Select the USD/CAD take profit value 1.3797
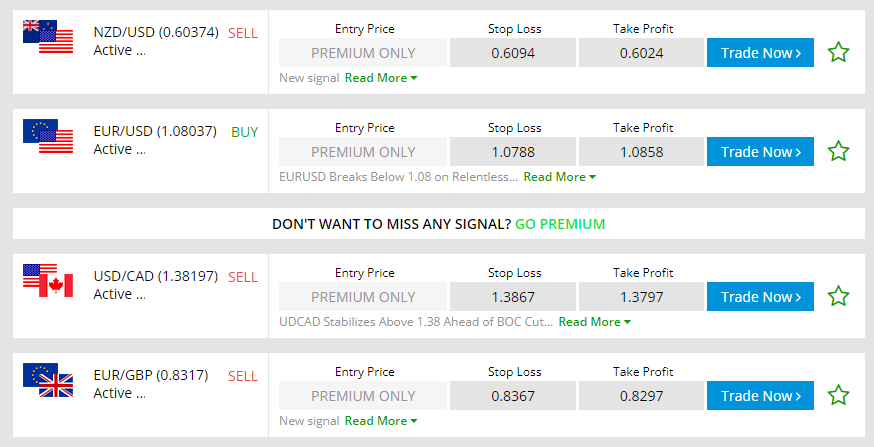This screenshot has width=874, height=447. click(641, 297)
